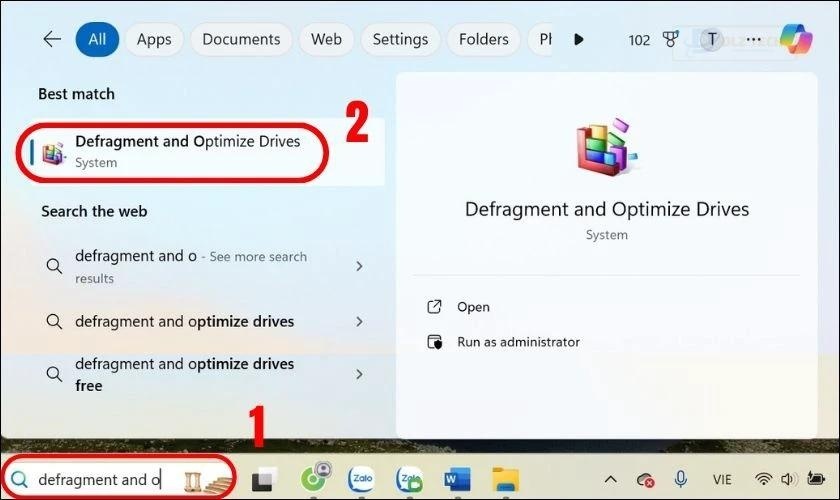The width and height of the screenshot is (840, 500).
Task: Click the large Defragment icon in preview pane
Action: pyautogui.click(x=606, y=147)
